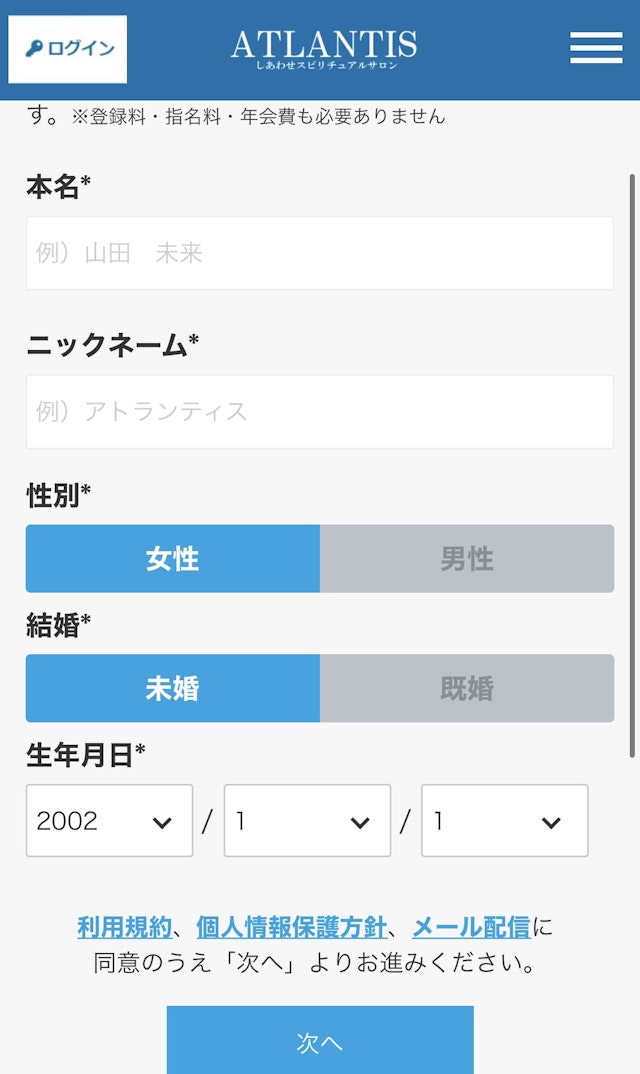Expand the birth month dropdown

[x=306, y=821]
